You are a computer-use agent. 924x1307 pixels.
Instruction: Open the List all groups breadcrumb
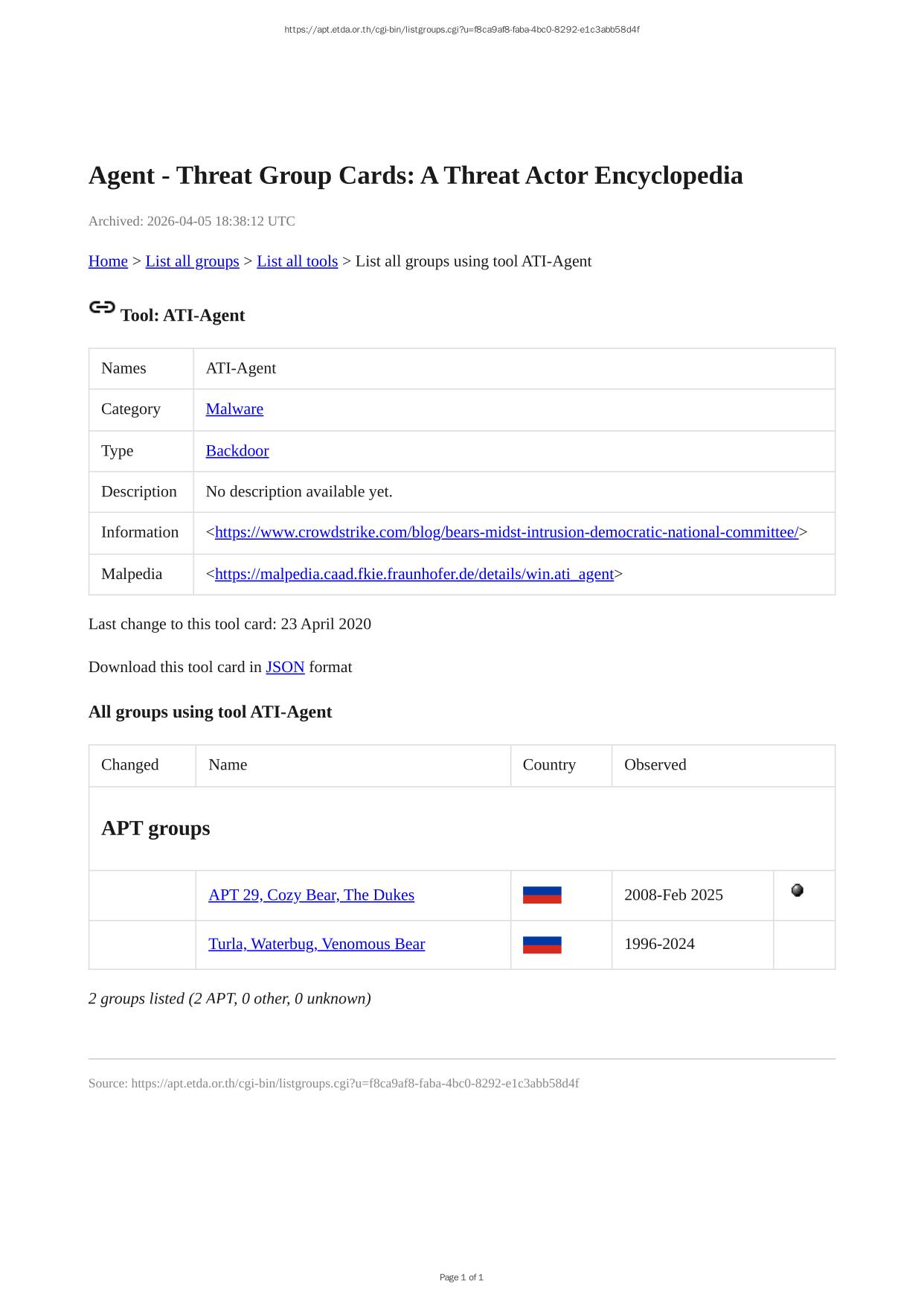192,261
